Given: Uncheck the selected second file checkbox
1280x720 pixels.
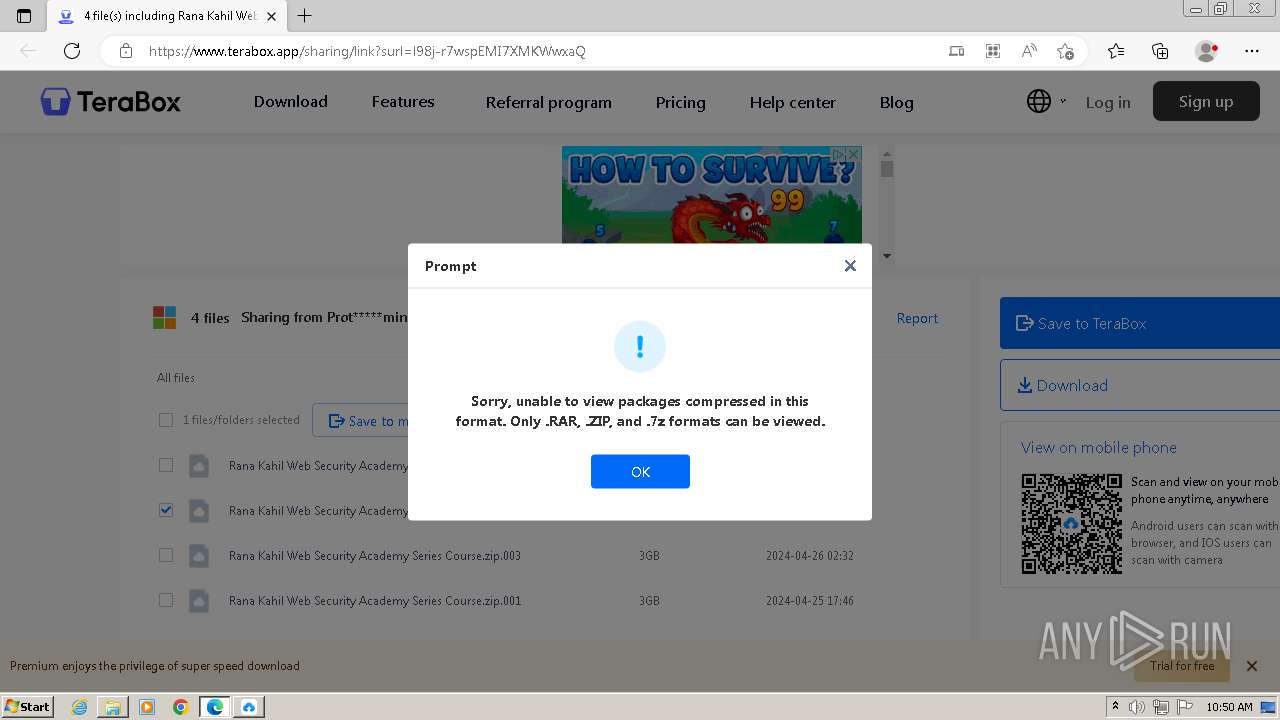Looking at the screenshot, I should point(166,510).
